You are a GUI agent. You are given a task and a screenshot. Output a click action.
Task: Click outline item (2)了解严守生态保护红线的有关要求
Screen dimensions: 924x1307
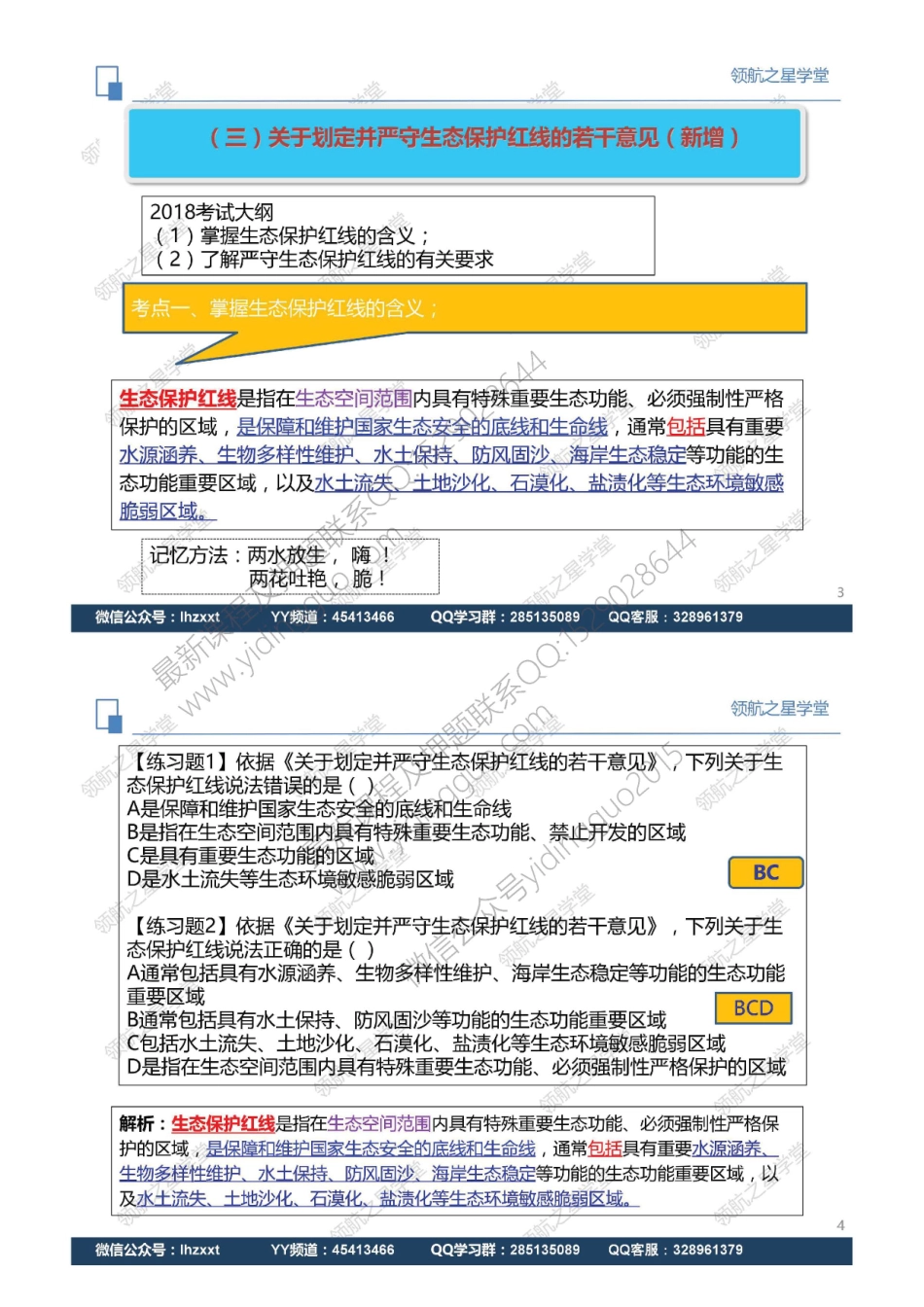(324, 260)
